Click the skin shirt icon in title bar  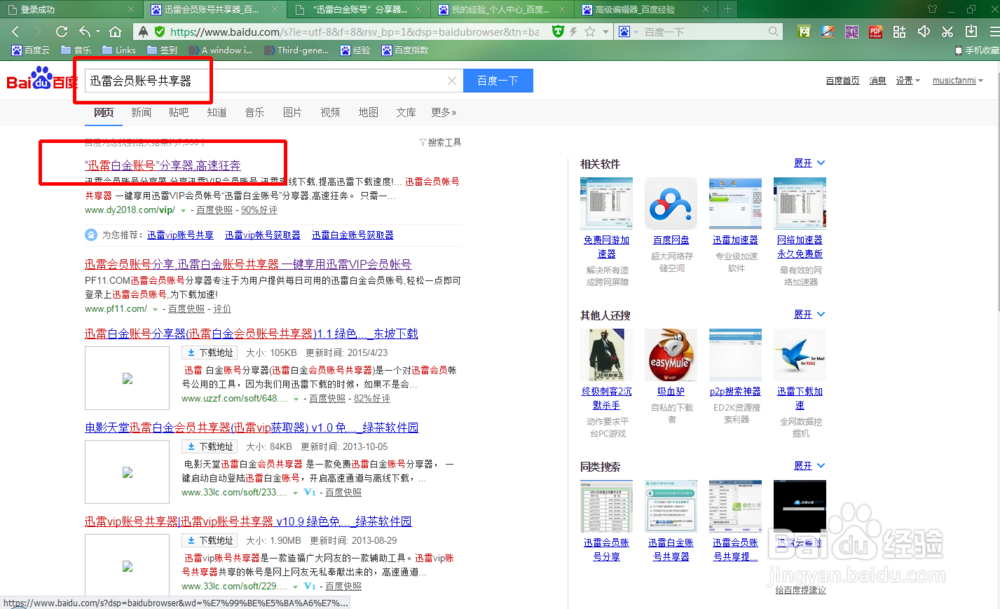[932, 9]
